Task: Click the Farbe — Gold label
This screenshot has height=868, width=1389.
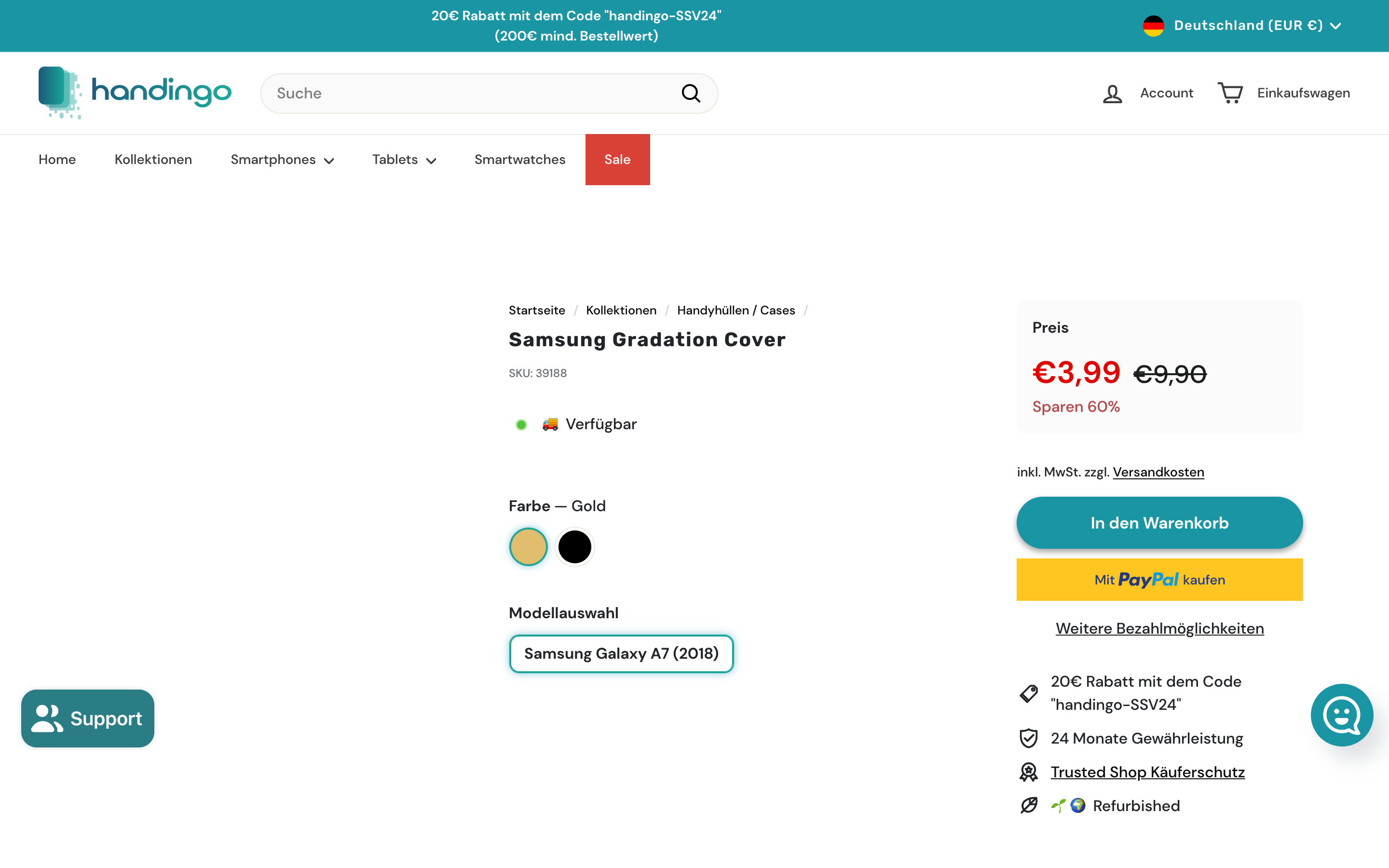Action: 557,506
